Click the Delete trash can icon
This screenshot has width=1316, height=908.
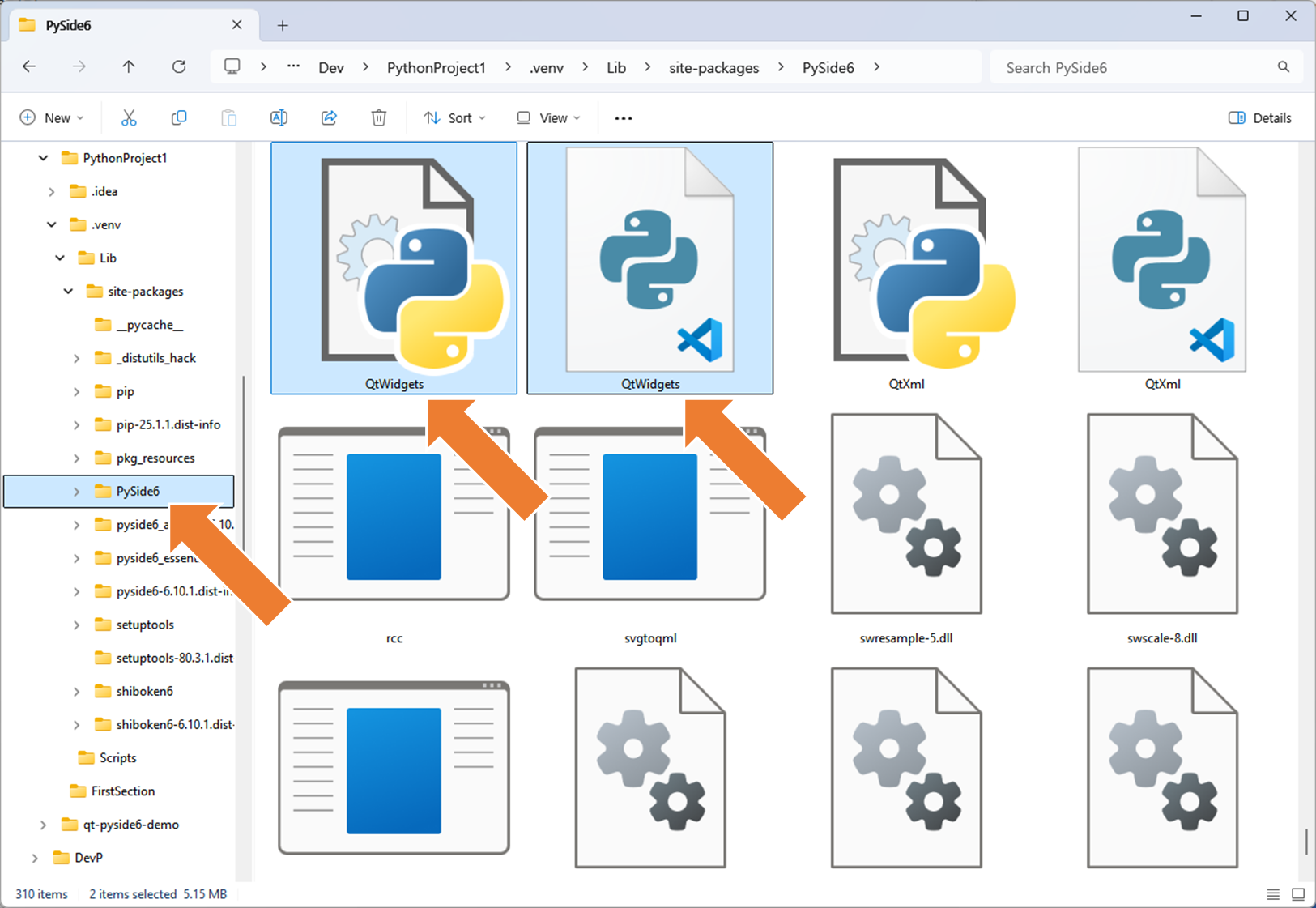[x=378, y=118]
